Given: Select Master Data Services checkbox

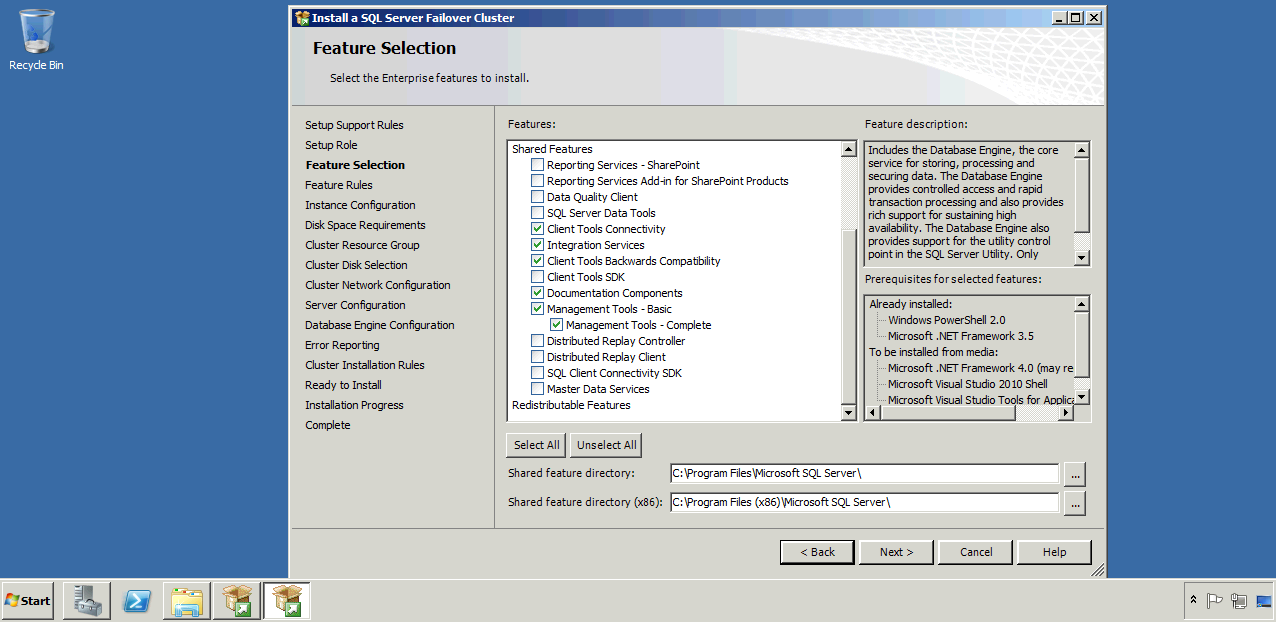Looking at the screenshot, I should coord(538,389).
